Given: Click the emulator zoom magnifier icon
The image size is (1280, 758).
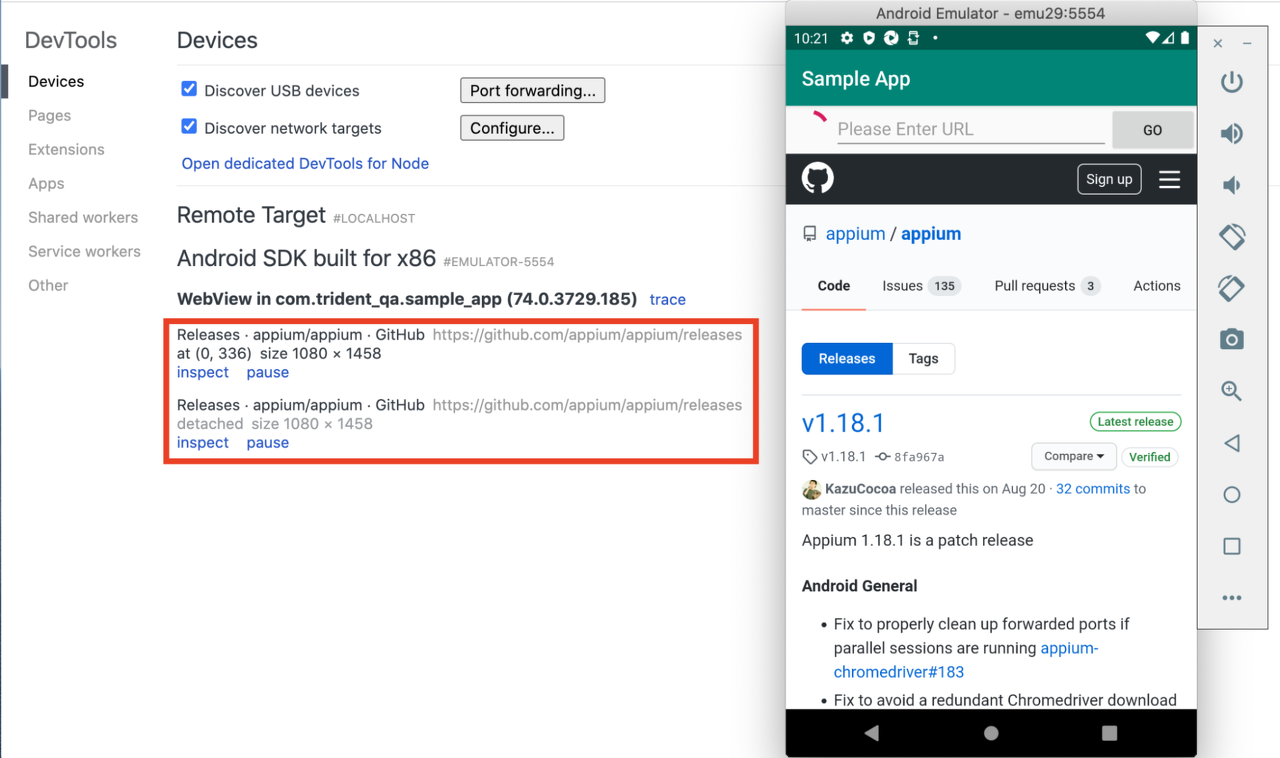Looking at the screenshot, I should 1231,392.
